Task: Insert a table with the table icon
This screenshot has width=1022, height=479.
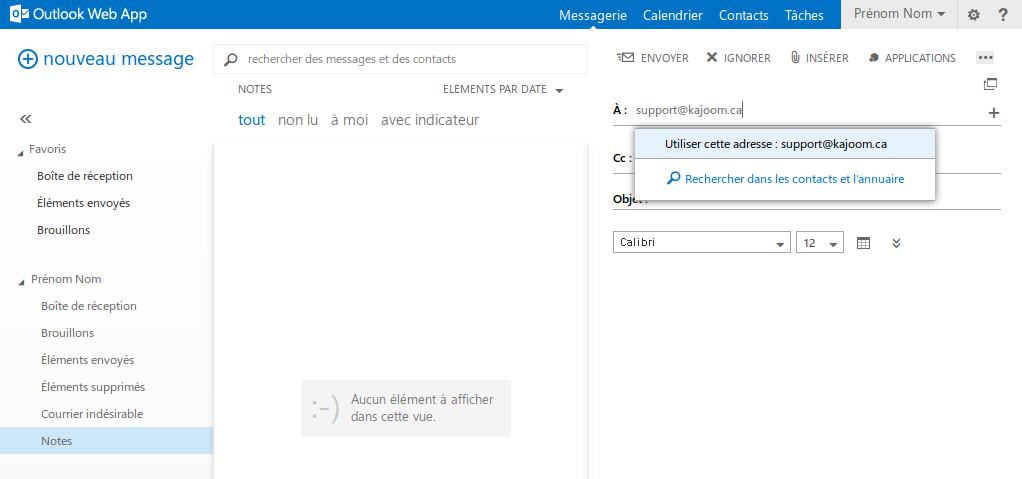Action: [x=863, y=243]
